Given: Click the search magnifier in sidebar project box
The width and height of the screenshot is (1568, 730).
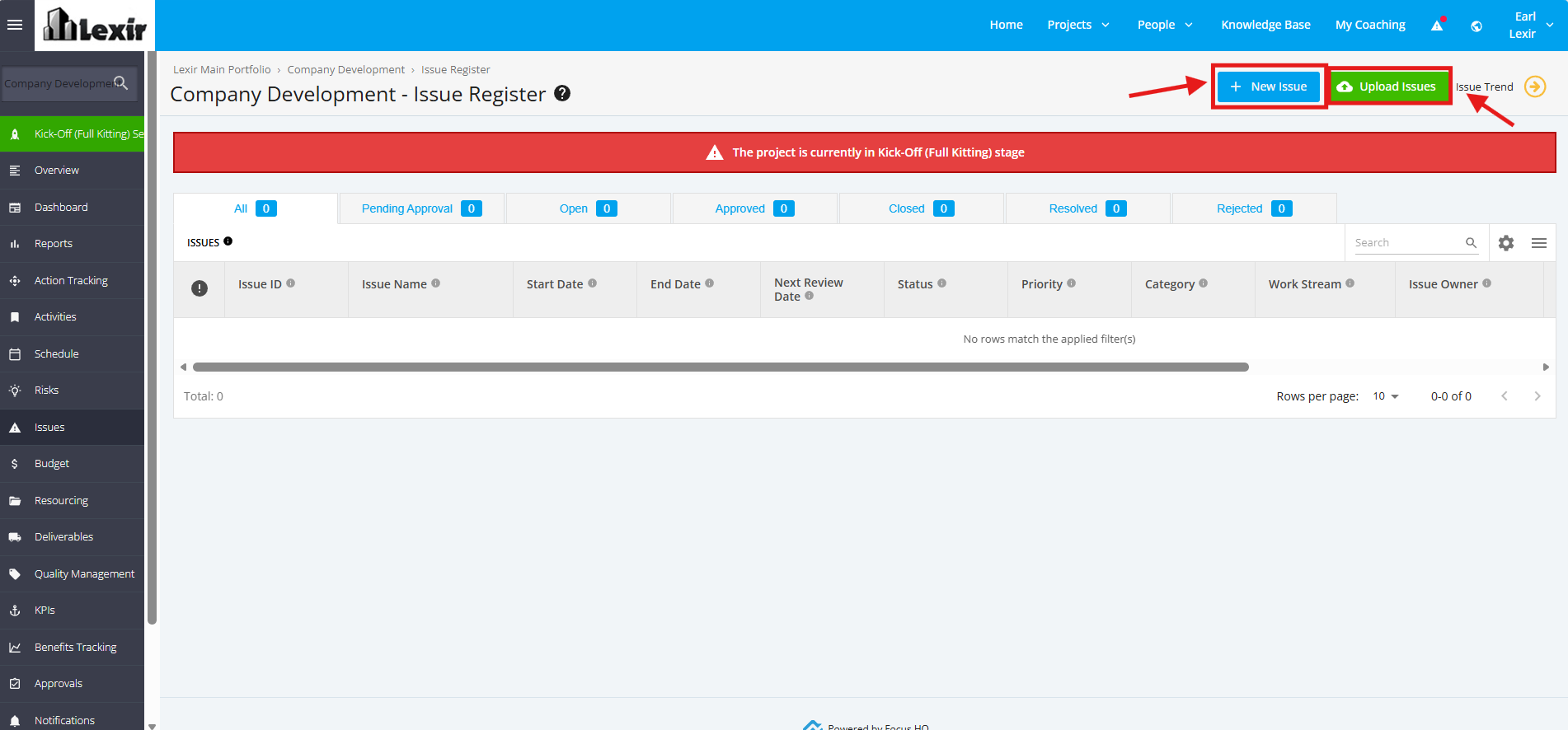Looking at the screenshot, I should point(120,82).
